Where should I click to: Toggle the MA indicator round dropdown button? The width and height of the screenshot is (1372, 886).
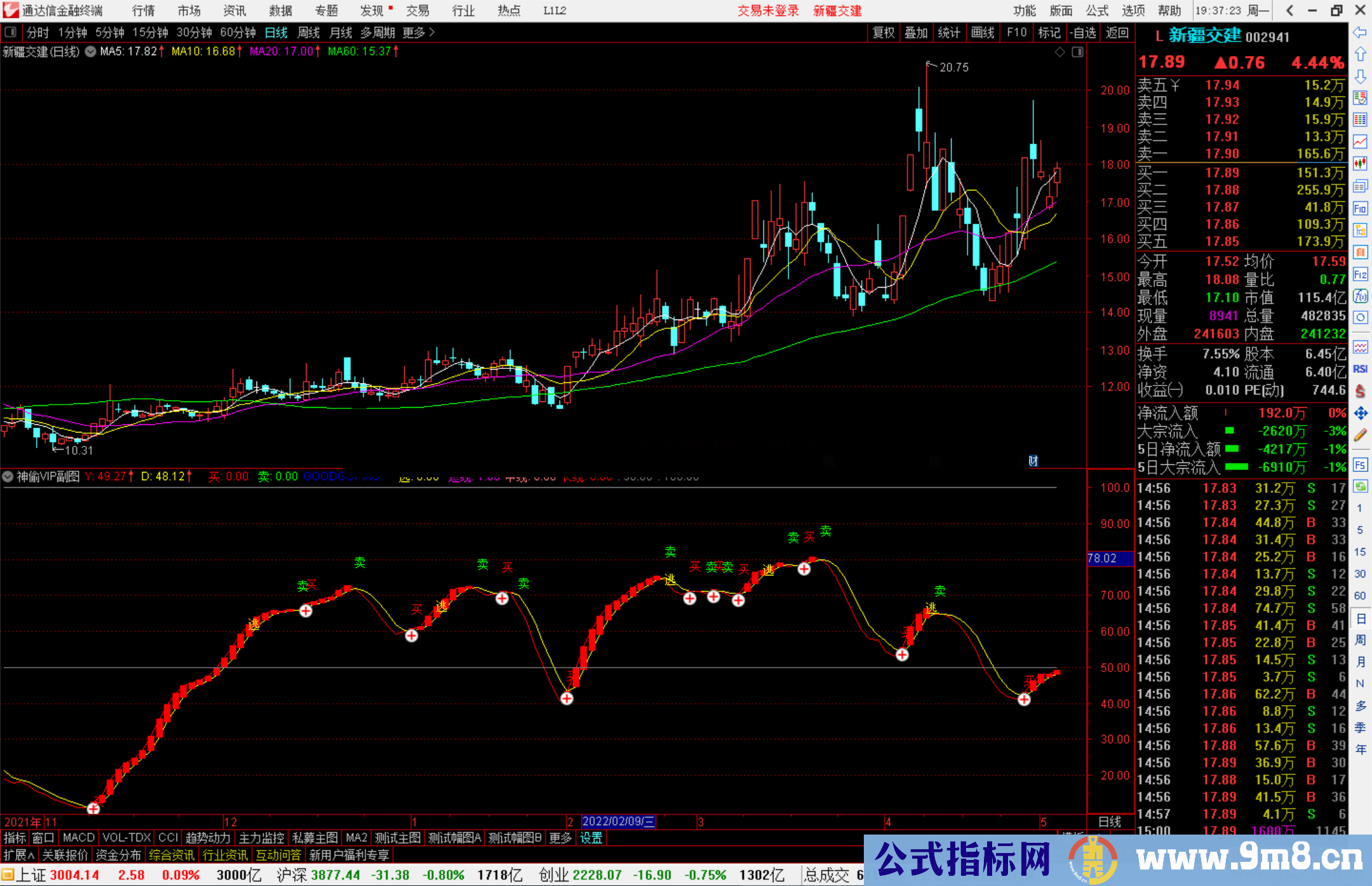[90, 51]
